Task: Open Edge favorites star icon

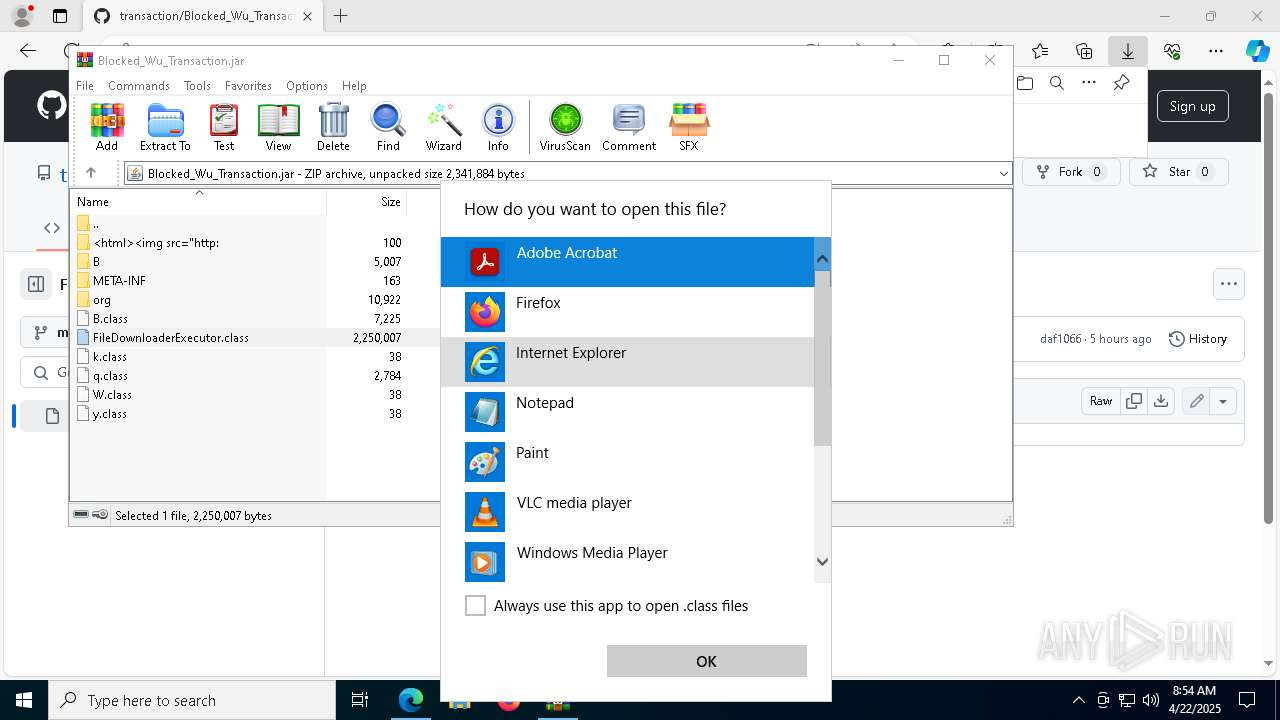Action: click(1040, 51)
